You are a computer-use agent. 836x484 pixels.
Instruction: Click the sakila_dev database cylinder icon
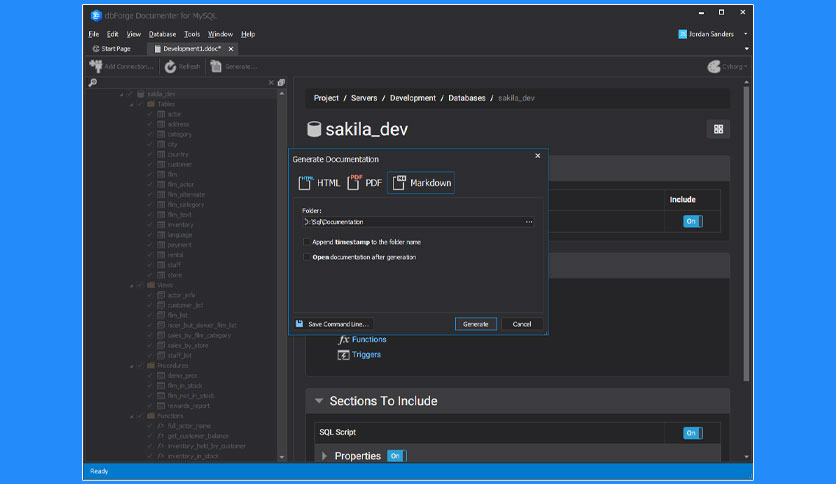314,129
